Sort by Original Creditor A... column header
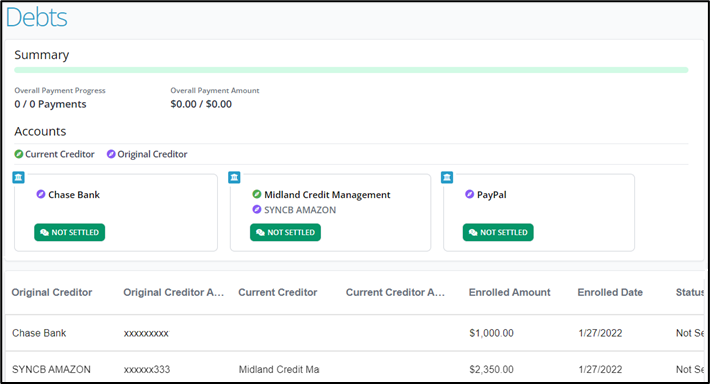Image resolution: width=710 pixels, height=384 pixels. pyautogui.click(x=174, y=293)
